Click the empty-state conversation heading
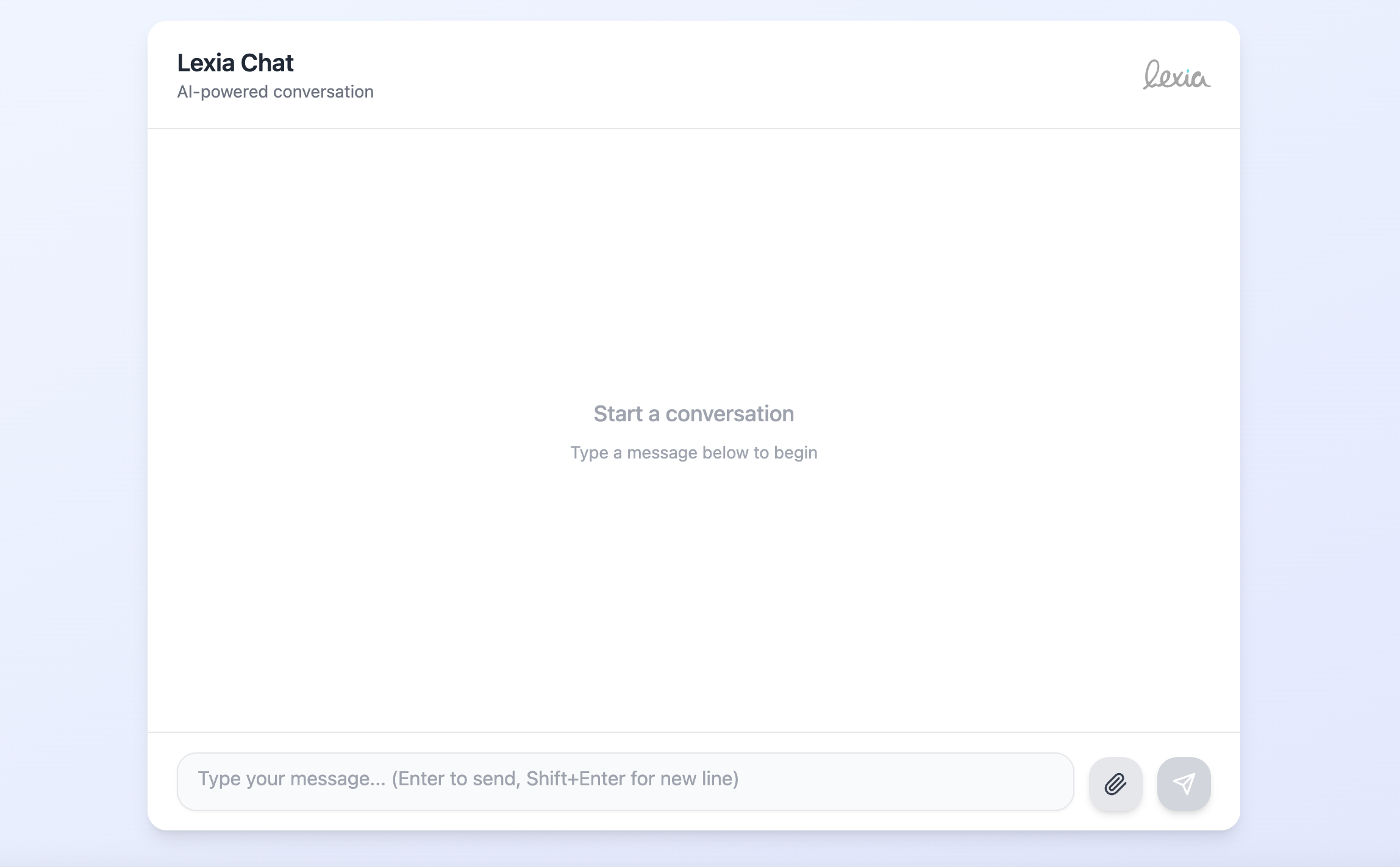Viewport: 1400px width, 867px height. pos(693,413)
